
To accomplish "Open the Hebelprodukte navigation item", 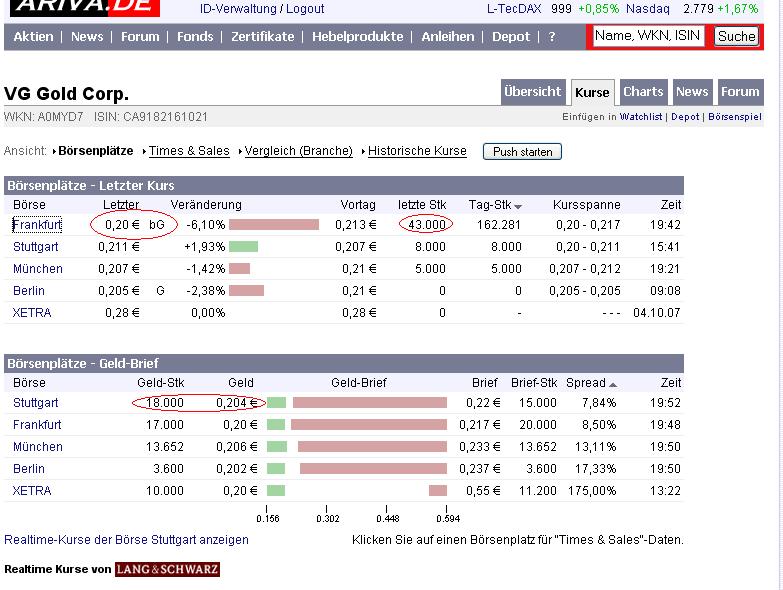I will point(358,36).
